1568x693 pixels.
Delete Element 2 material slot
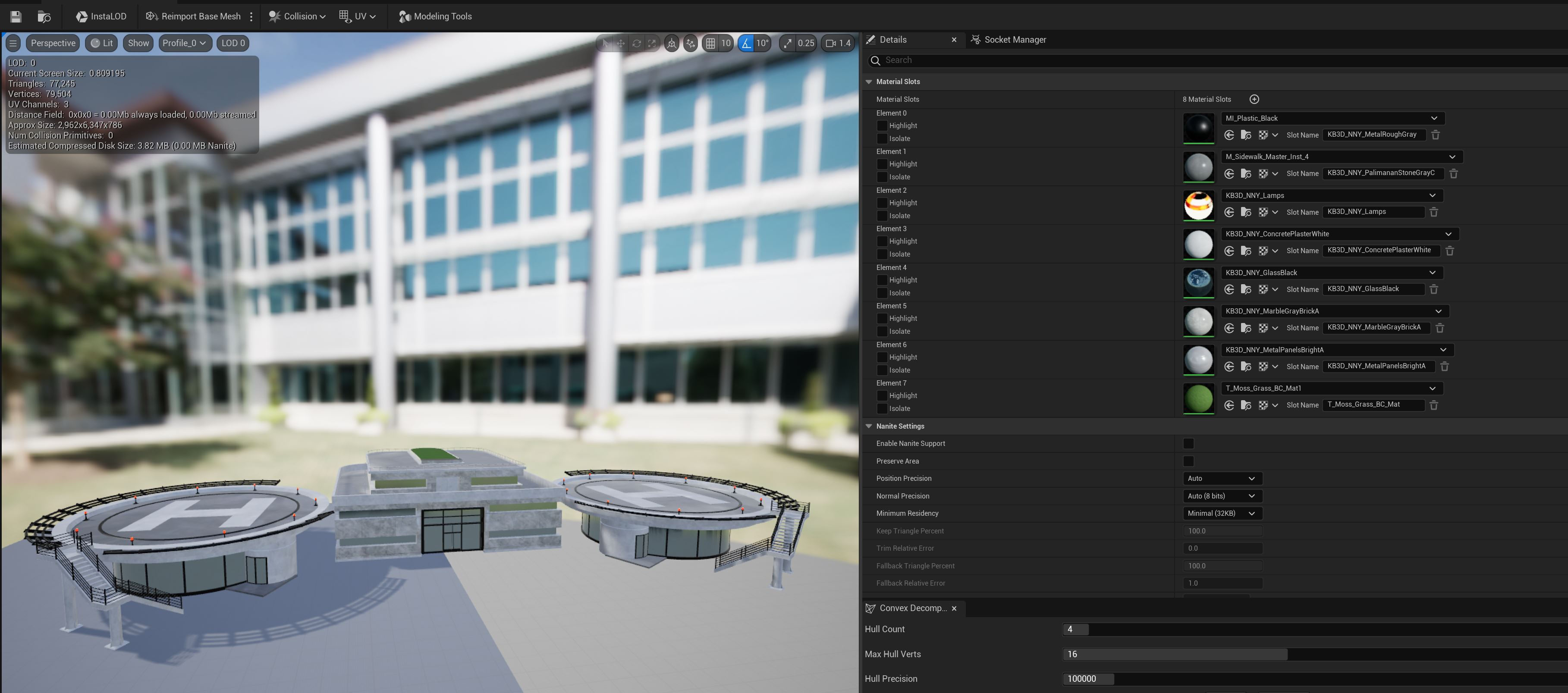(x=1433, y=212)
